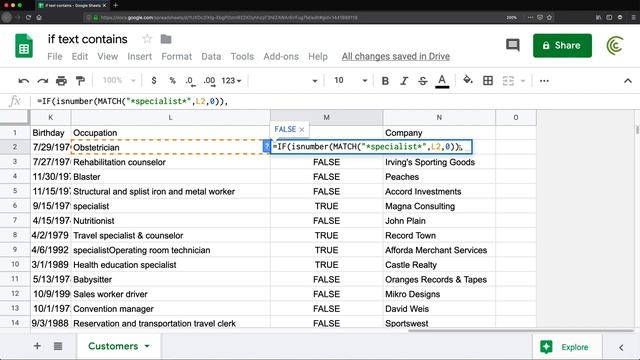The width and height of the screenshot is (640, 360).
Task: Click the 'Travel specialist & counselor' cell
Action: pos(170,235)
